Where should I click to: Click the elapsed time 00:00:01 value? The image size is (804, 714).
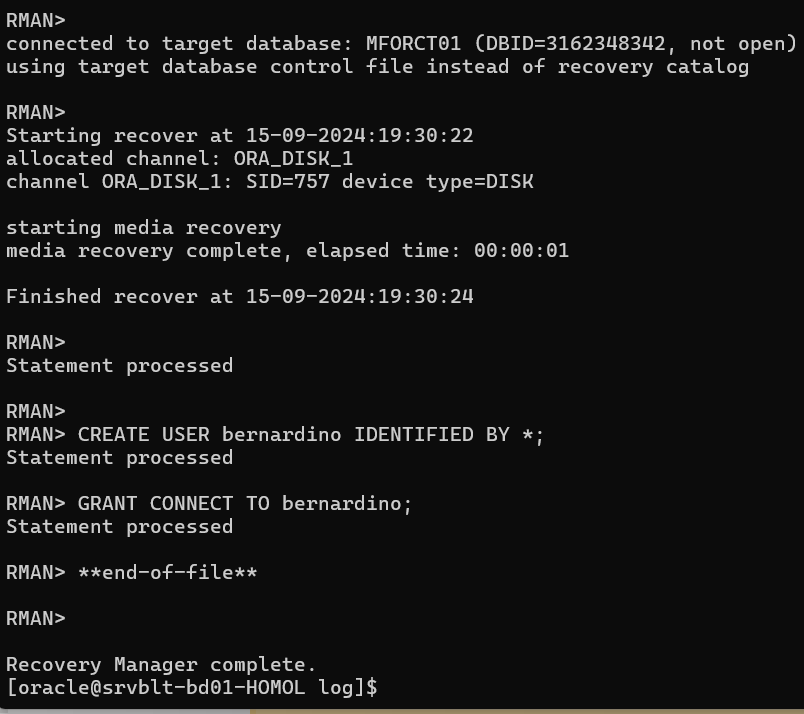click(x=521, y=250)
